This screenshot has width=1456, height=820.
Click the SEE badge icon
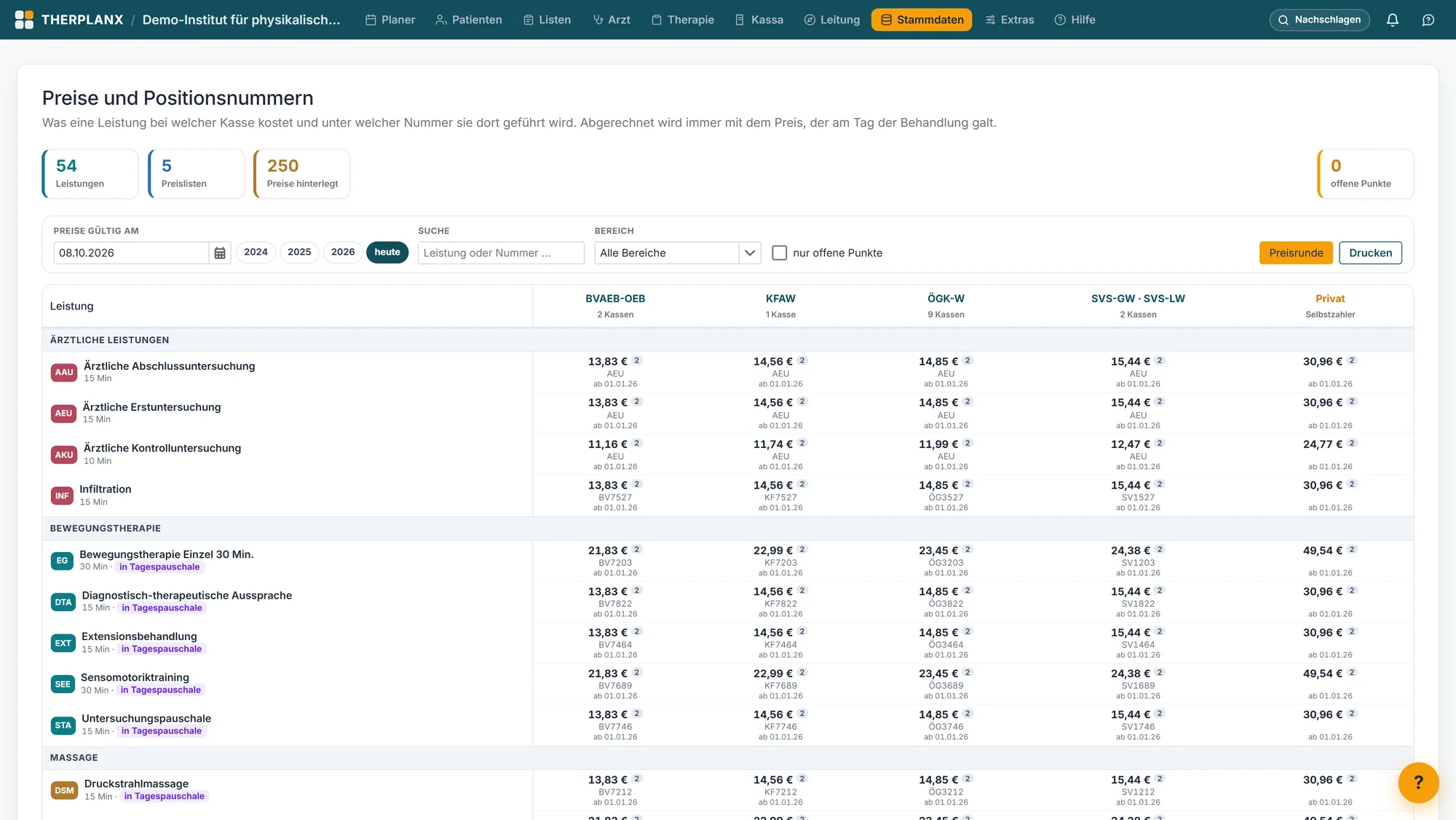pos(63,684)
